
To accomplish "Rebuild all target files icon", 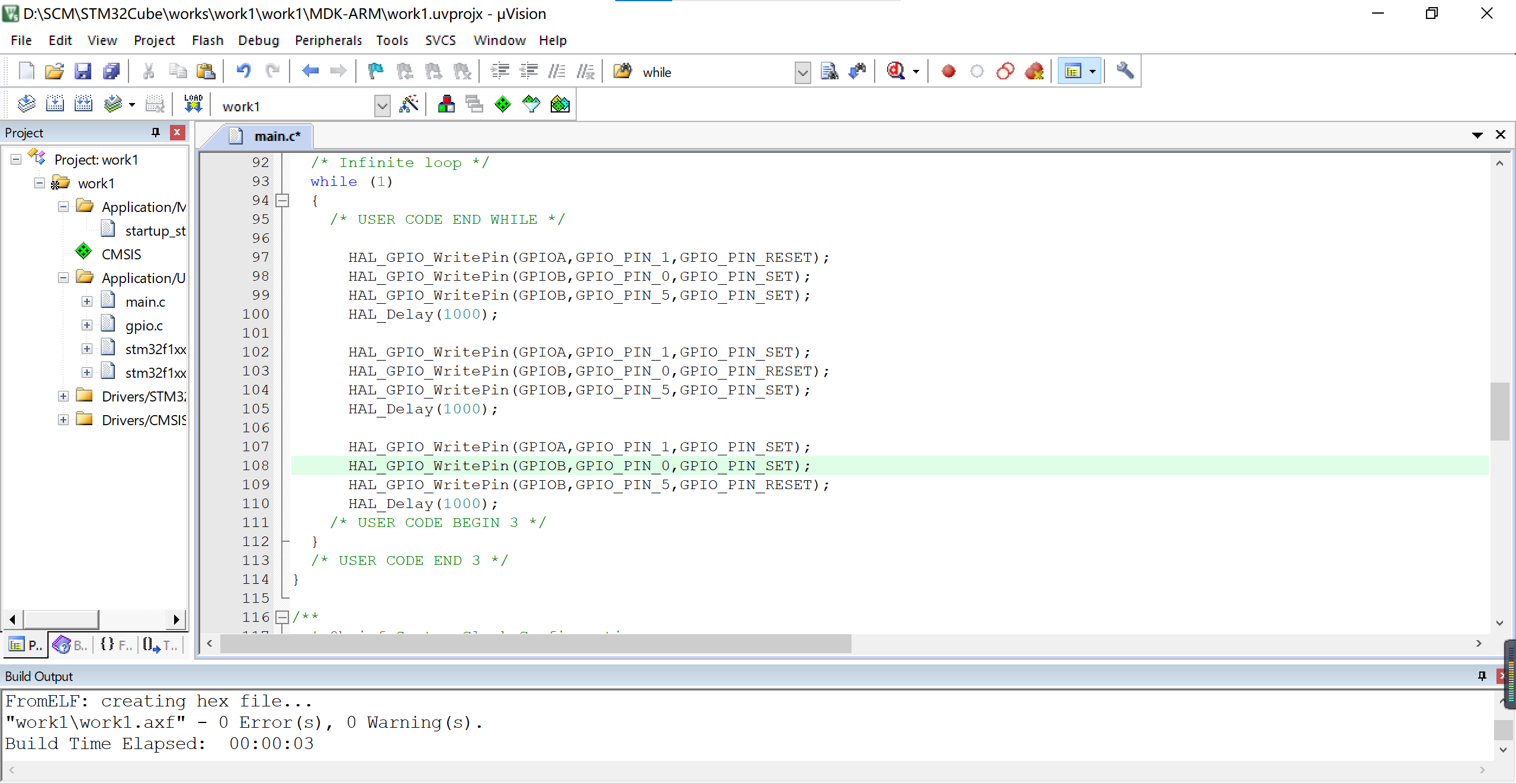I will [83, 105].
